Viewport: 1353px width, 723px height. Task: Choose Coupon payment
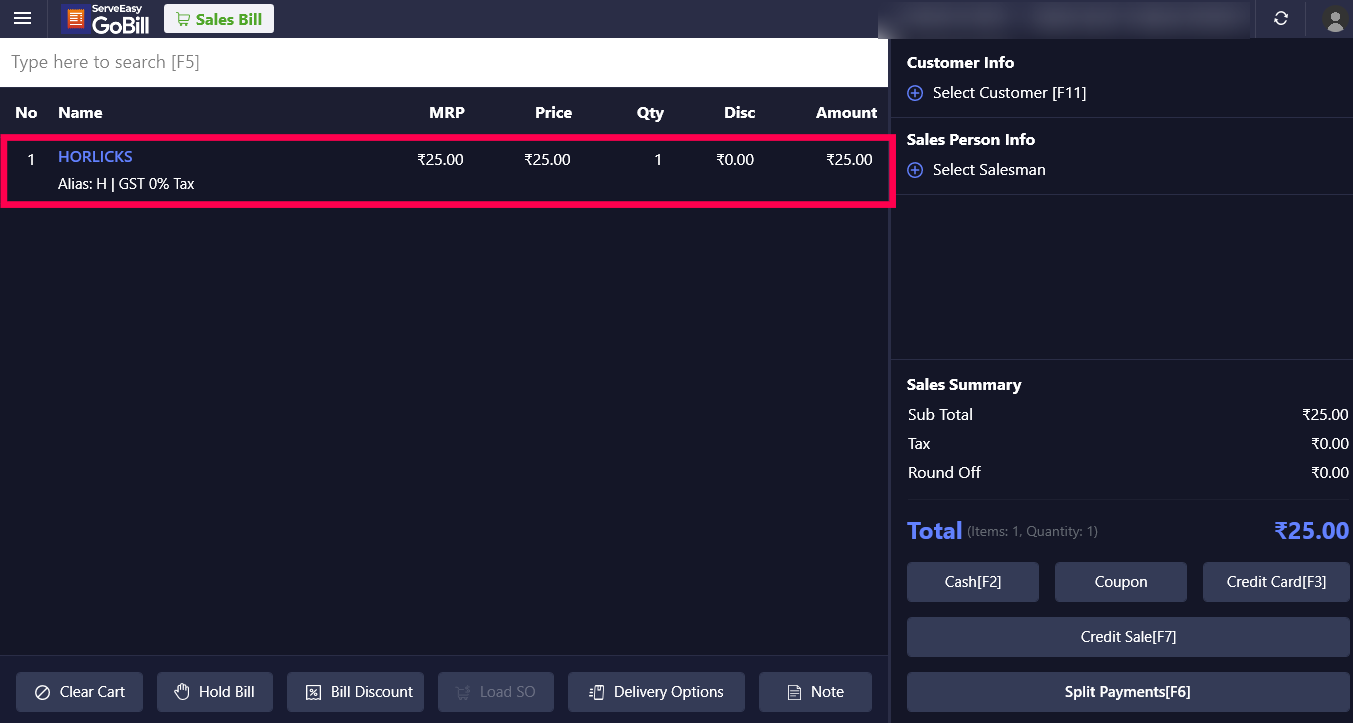click(1121, 582)
